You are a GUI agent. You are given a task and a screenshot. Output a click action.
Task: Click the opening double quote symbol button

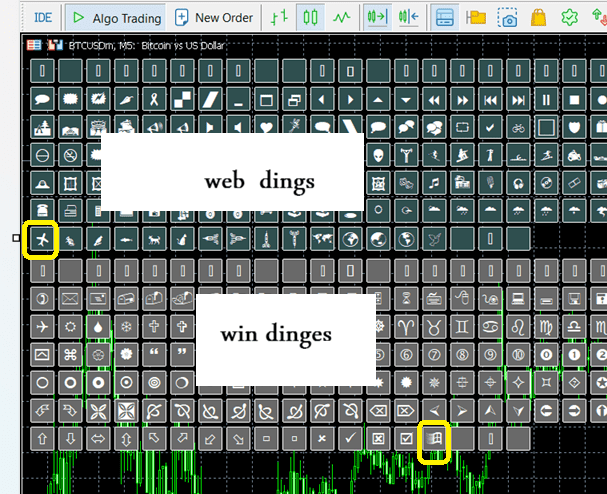[154, 355]
